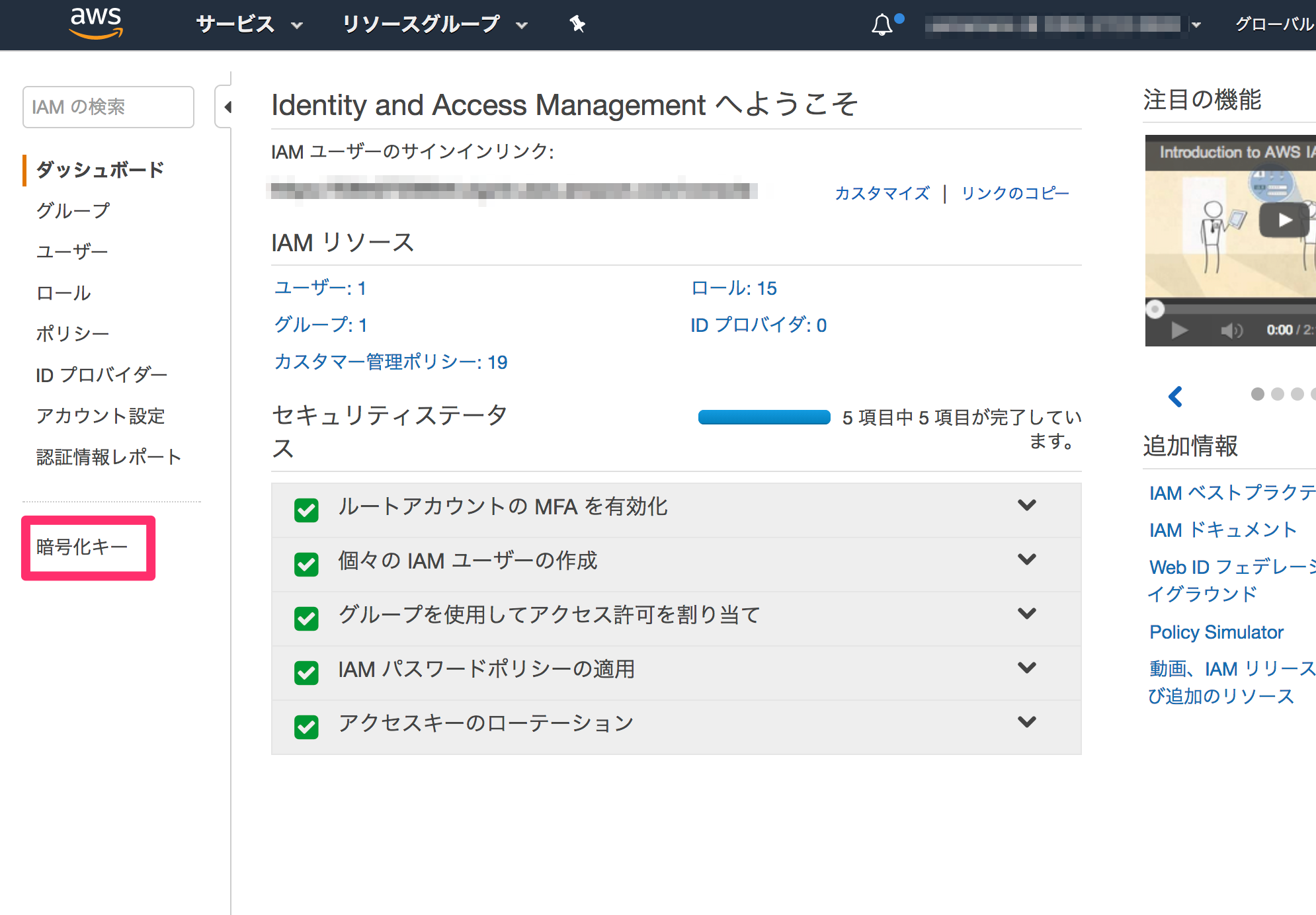Open the Web ID フェデレーション playground link
Image resolution: width=1316 pixels, height=915 pixels.
pyautogui.click(x=1232, y=580)
